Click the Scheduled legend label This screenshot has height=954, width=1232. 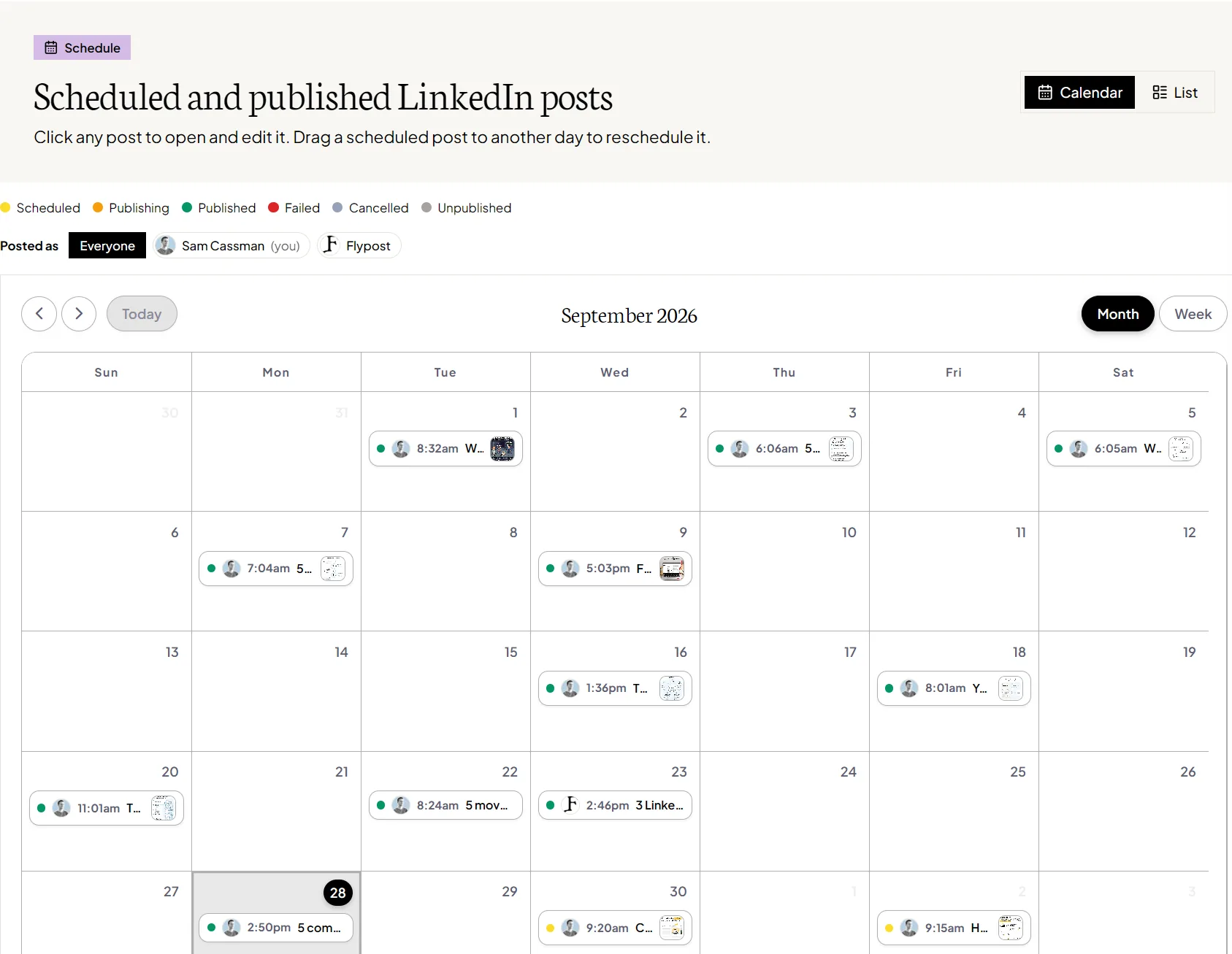pyautogui.click(x=48, y=208)
